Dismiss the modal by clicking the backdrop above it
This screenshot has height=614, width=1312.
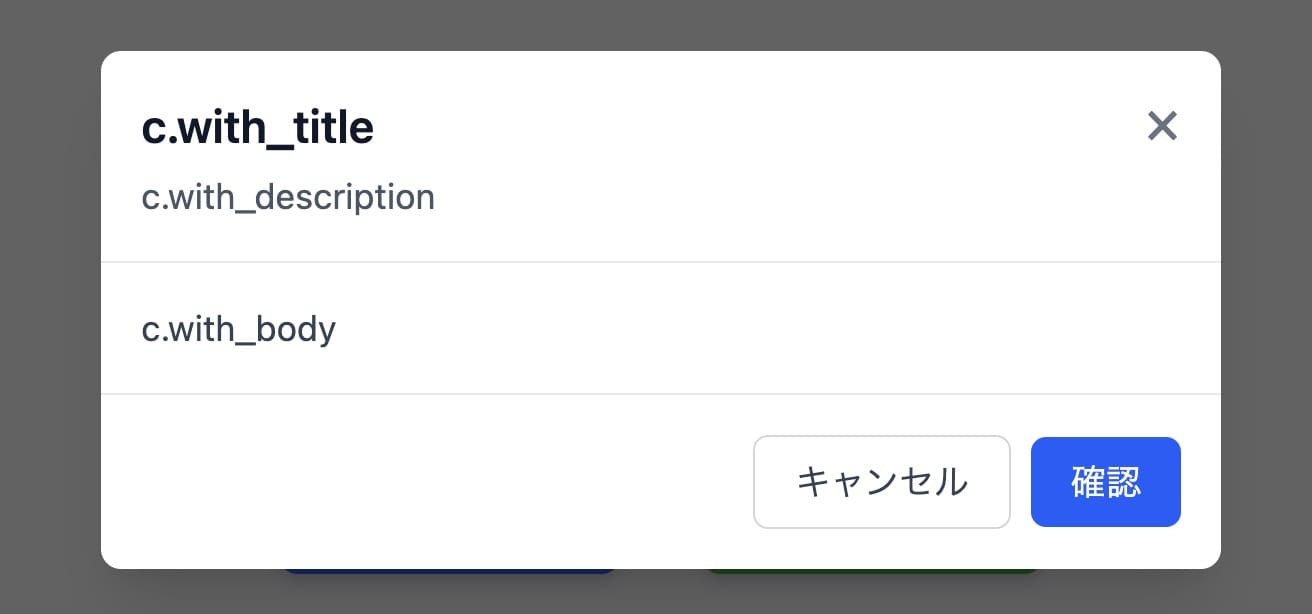(x=656, y=24)
